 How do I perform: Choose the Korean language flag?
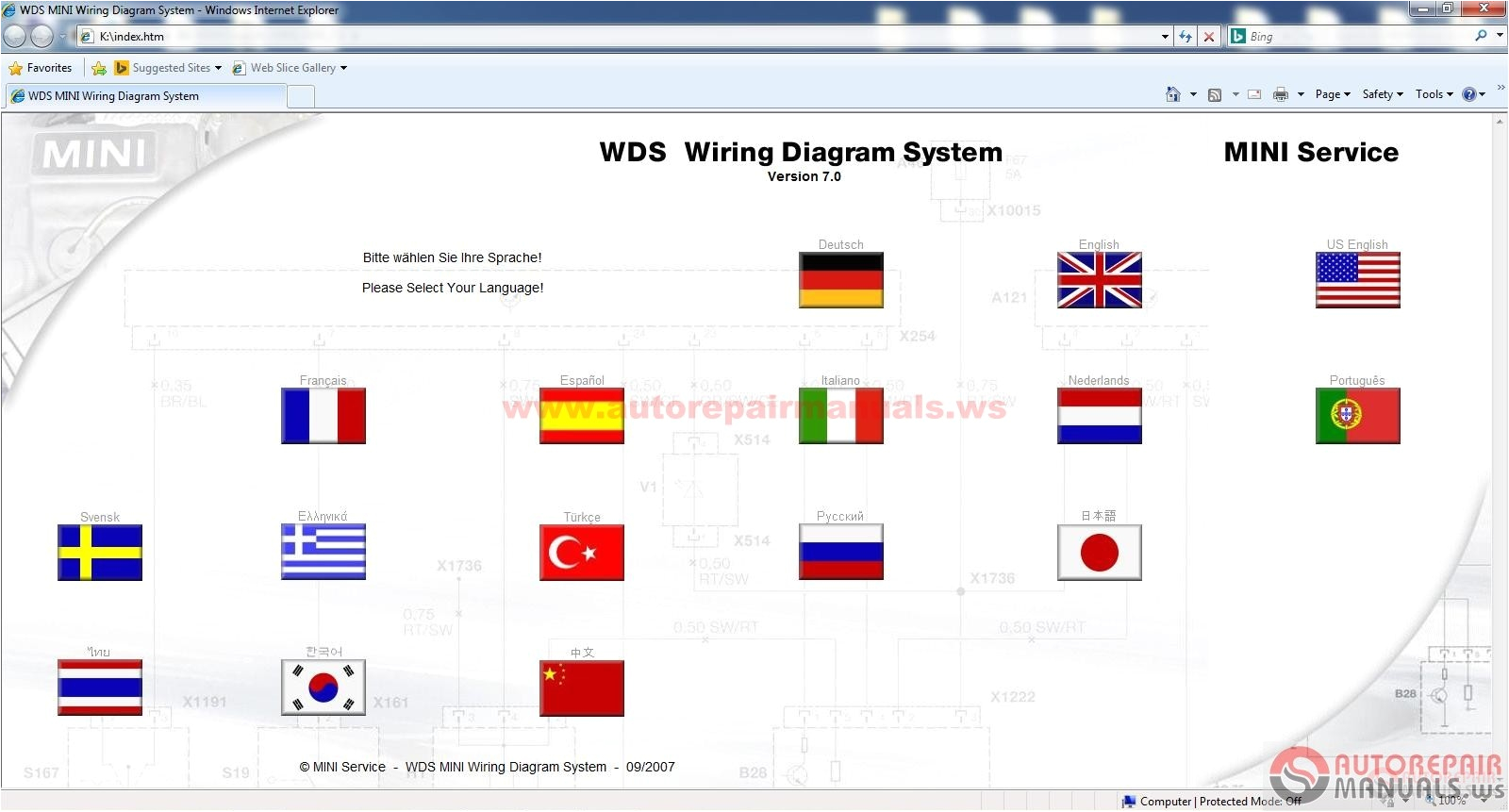323,688
